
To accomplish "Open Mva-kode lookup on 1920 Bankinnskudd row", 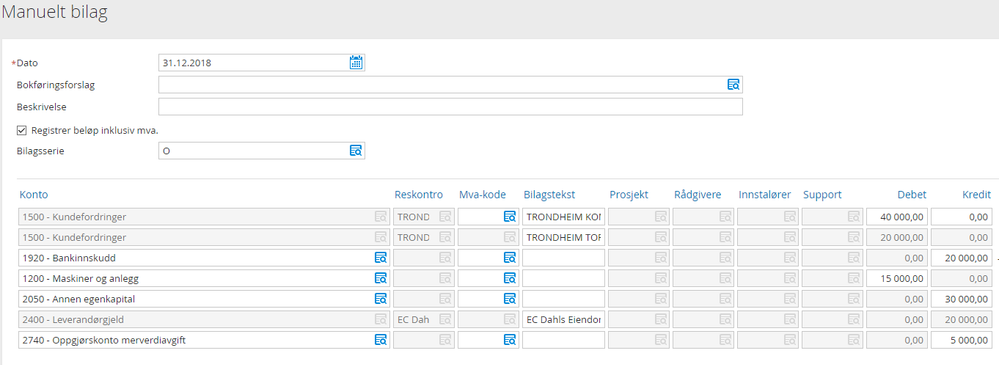I will [x=510, y=258].
